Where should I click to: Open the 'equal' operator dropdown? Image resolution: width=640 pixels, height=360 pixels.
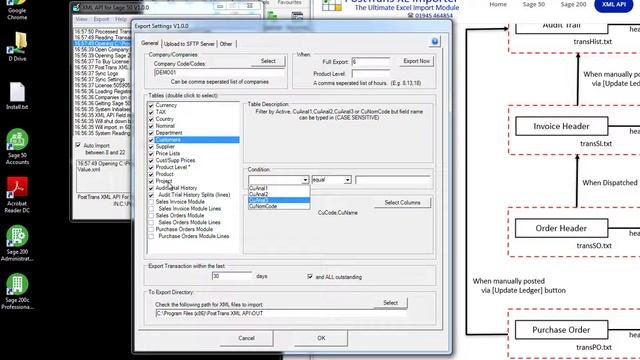(347, 180)
